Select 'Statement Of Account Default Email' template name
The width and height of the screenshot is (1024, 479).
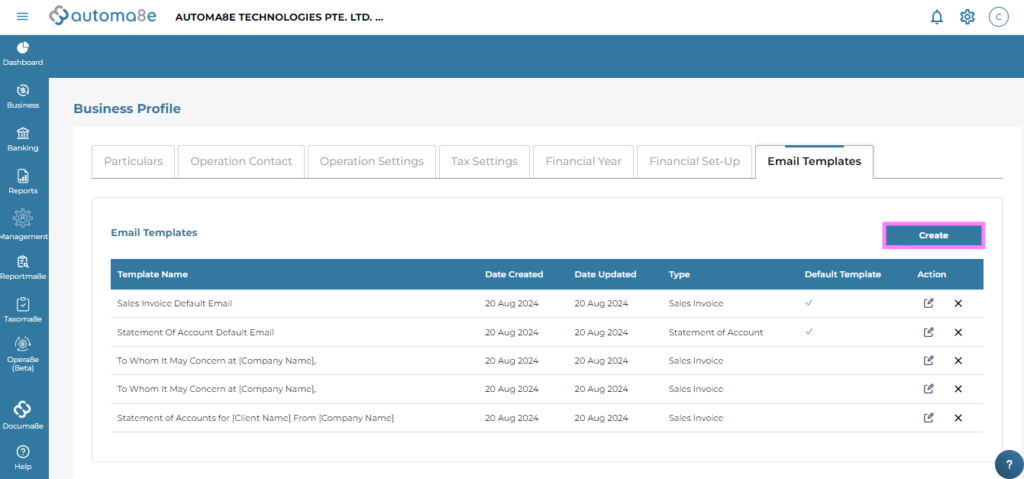point(195,332)
